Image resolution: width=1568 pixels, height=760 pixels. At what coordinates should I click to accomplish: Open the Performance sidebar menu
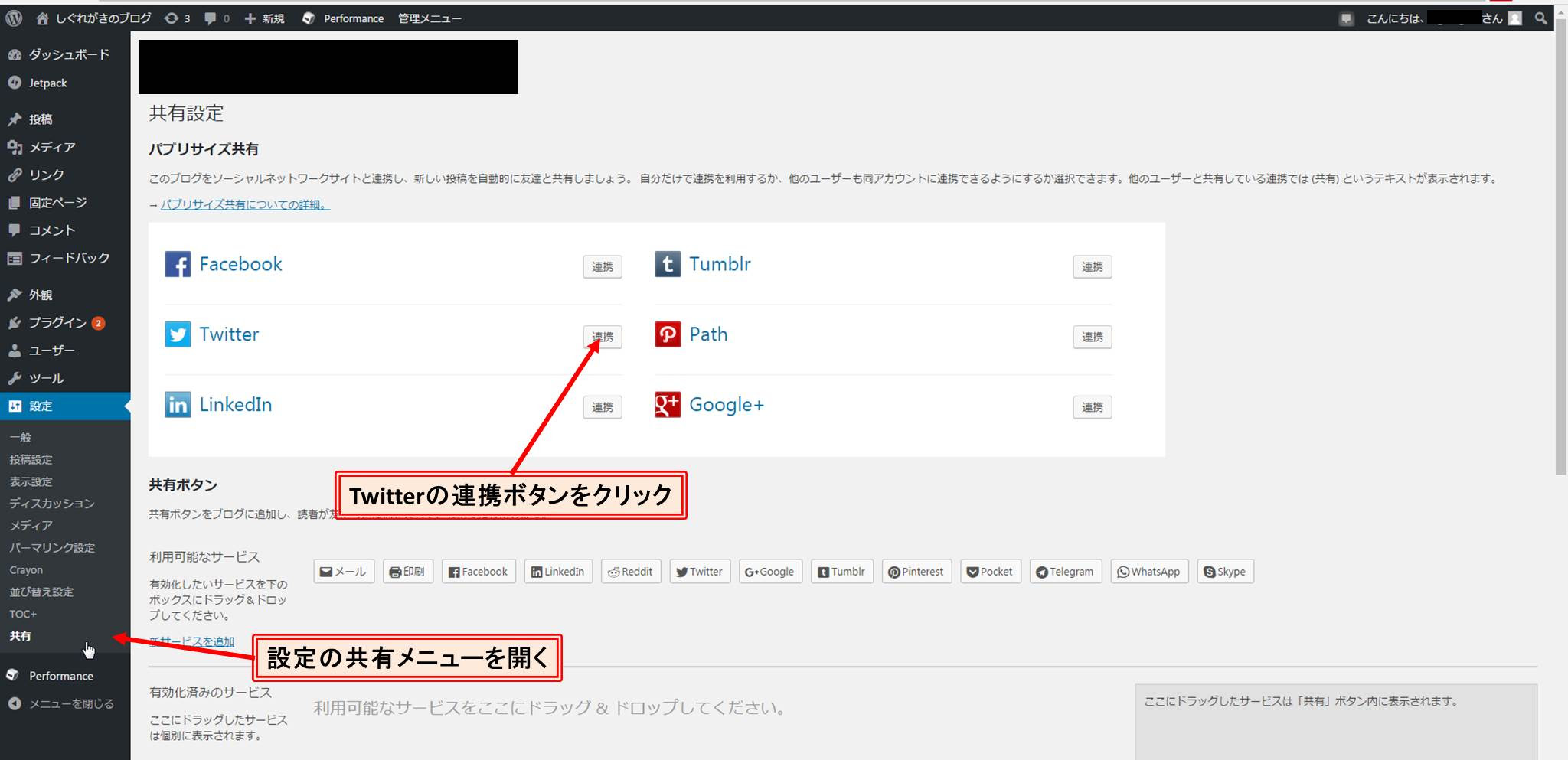(65, 676)
